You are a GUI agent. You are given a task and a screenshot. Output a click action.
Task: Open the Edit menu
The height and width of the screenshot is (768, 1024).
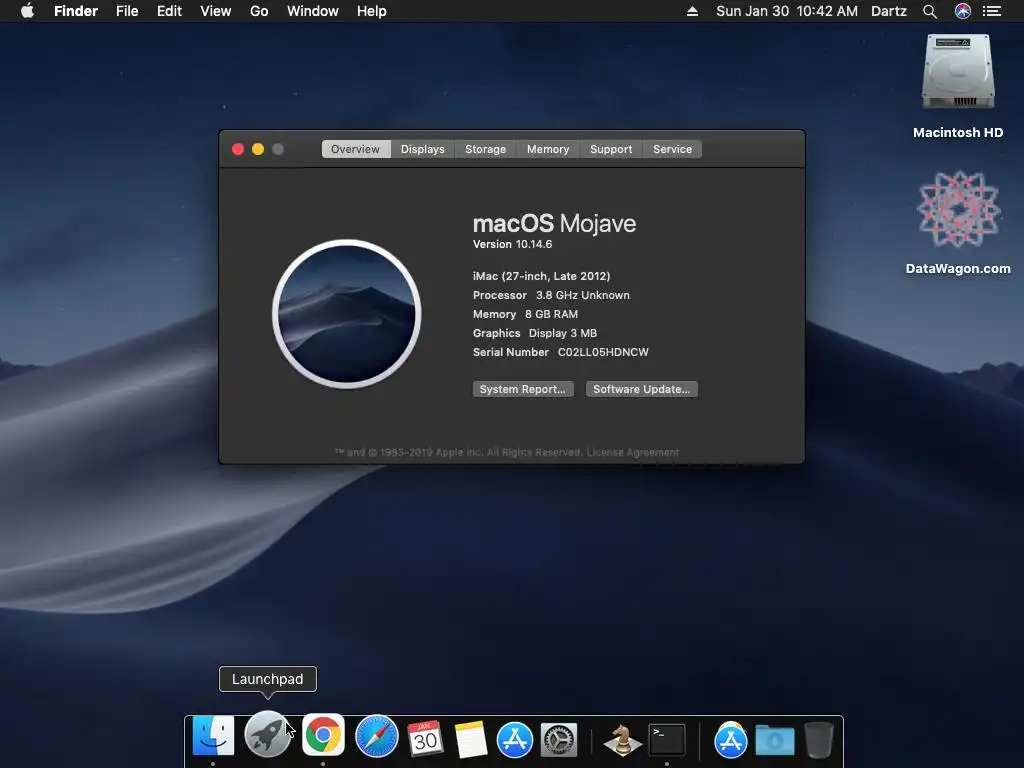point(169,11)
